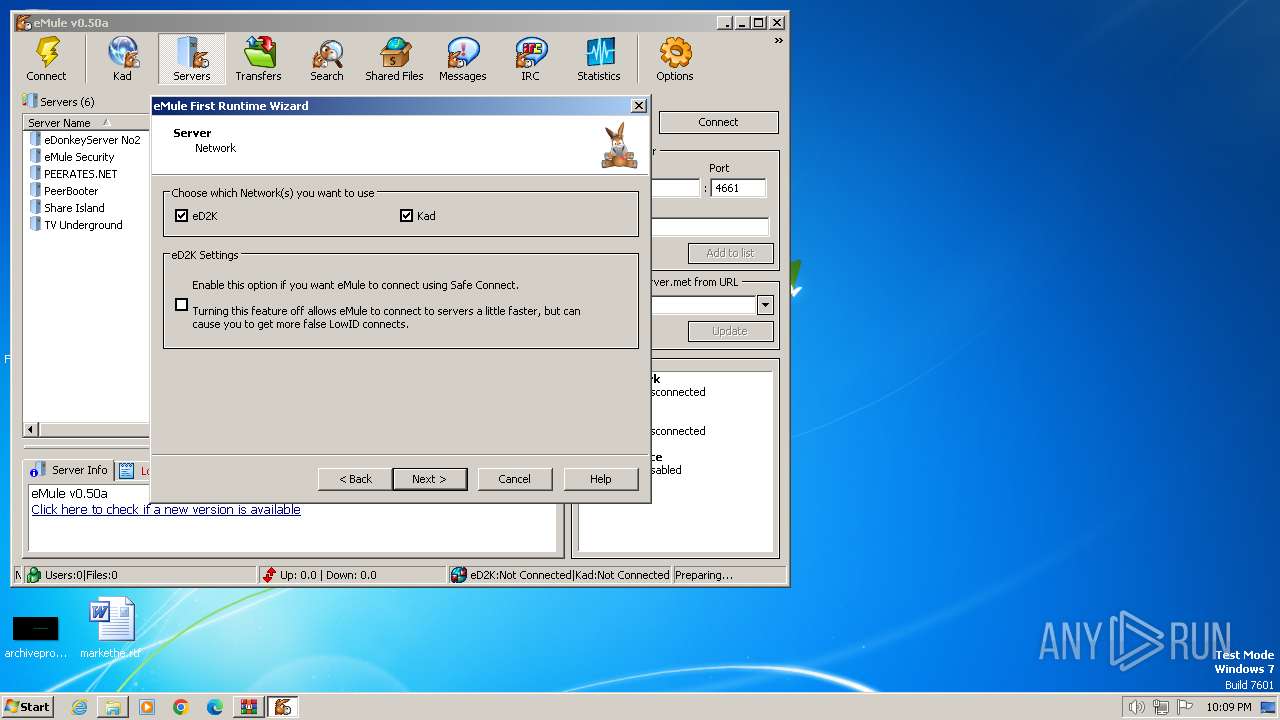Toggle the Kad network checkbox

click(406, 215)
